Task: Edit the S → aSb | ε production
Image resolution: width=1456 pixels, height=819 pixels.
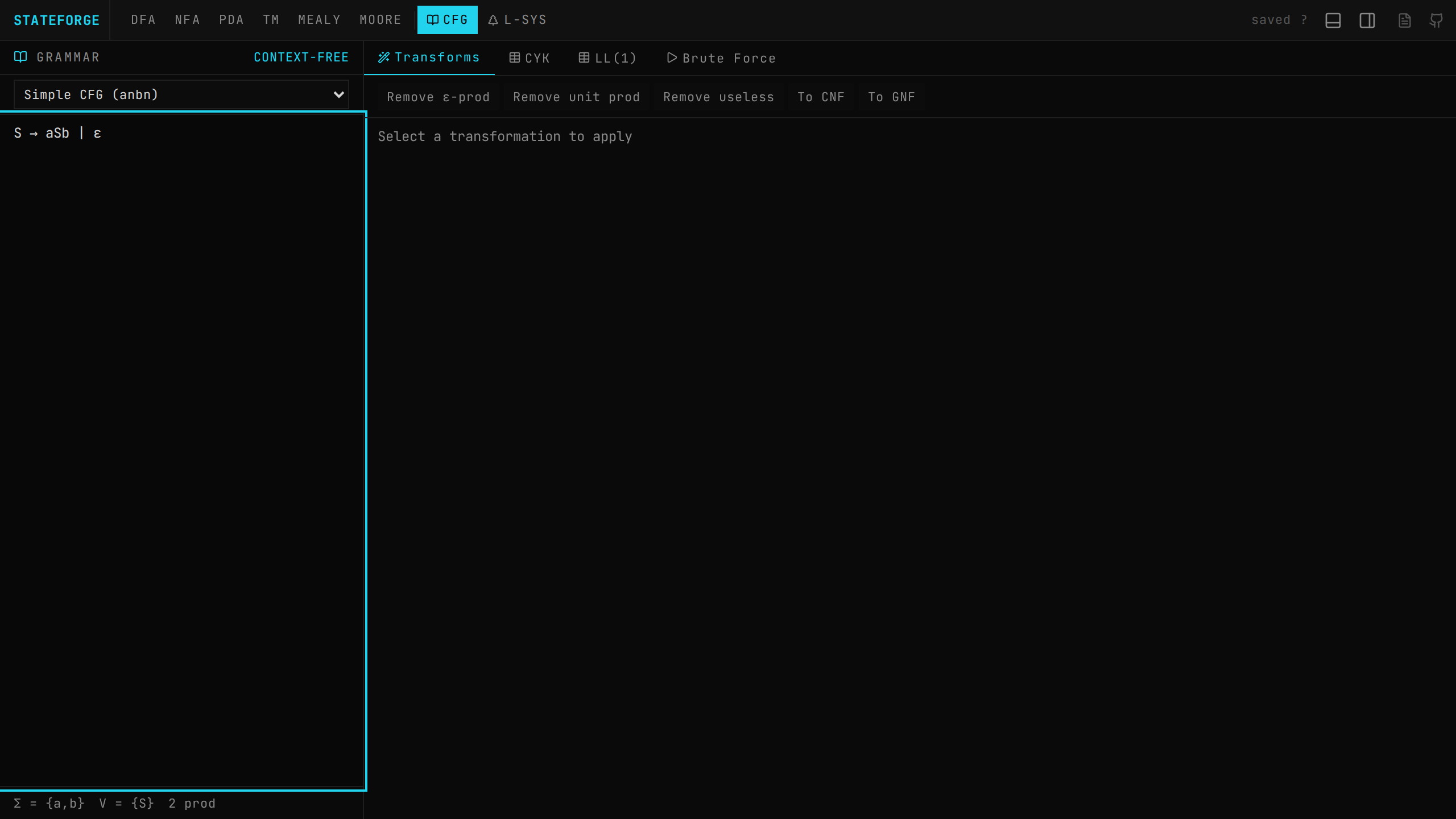Action: click(x=57, y=133)
